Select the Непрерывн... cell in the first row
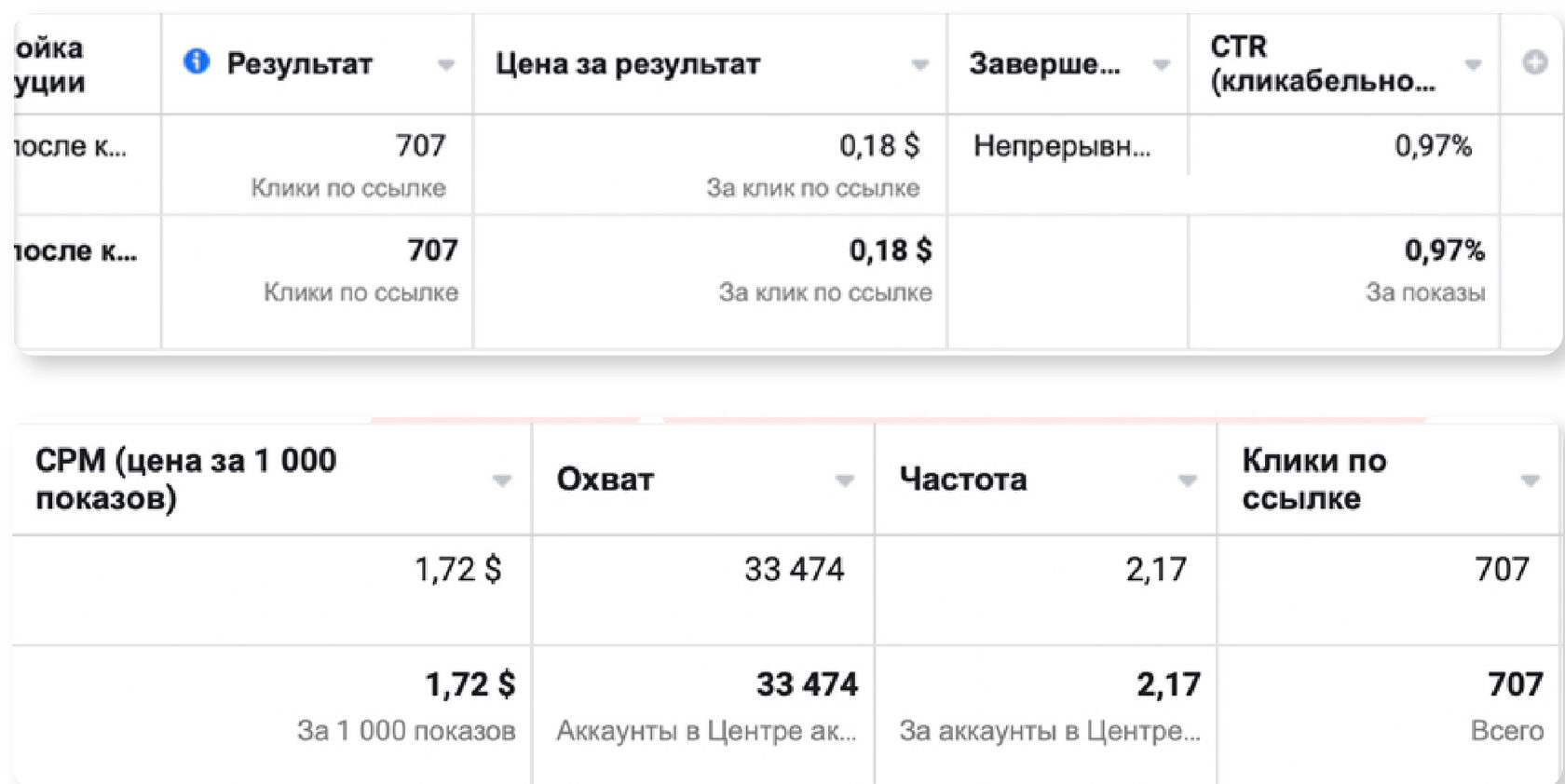Image resolution: width=1565 pixels, height=784 pixels. click(1062, 146)
